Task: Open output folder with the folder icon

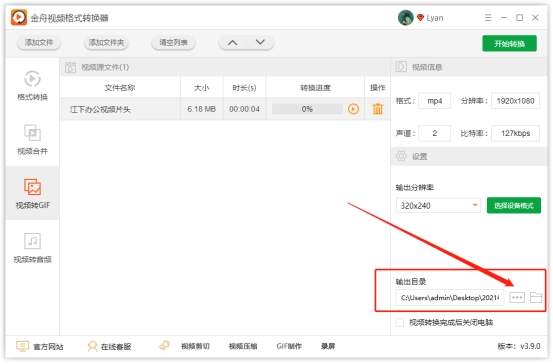Action: click(x=536, y=298)
